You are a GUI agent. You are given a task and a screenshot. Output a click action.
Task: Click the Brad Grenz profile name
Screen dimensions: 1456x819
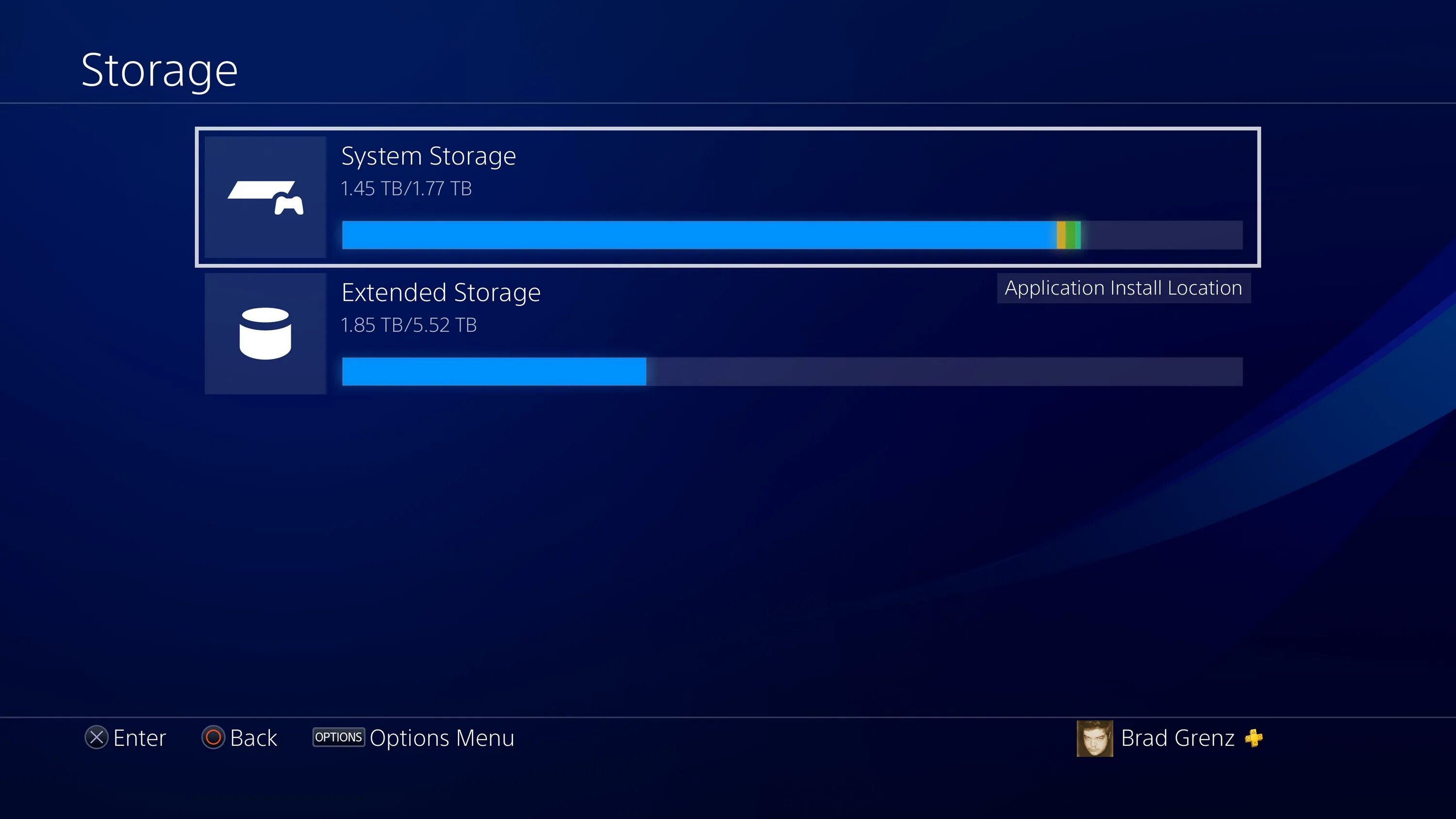[x=1178, y=738]
